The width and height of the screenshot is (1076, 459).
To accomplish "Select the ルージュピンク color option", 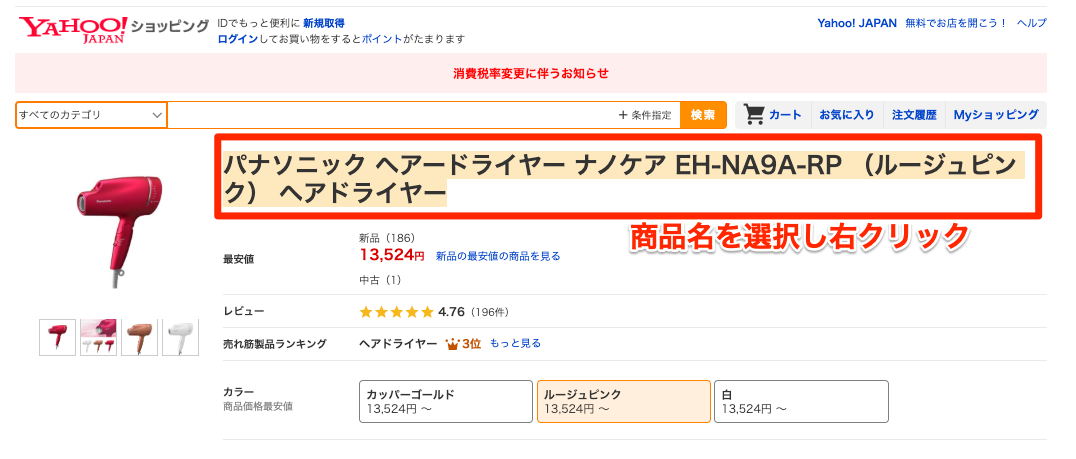I will (623, 401).
